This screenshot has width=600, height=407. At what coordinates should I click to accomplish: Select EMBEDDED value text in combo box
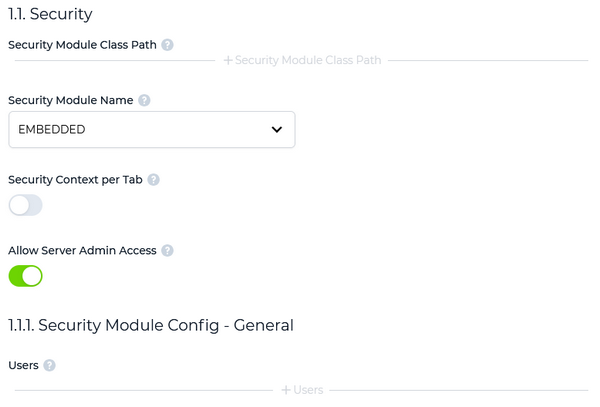tap(52, 130)
